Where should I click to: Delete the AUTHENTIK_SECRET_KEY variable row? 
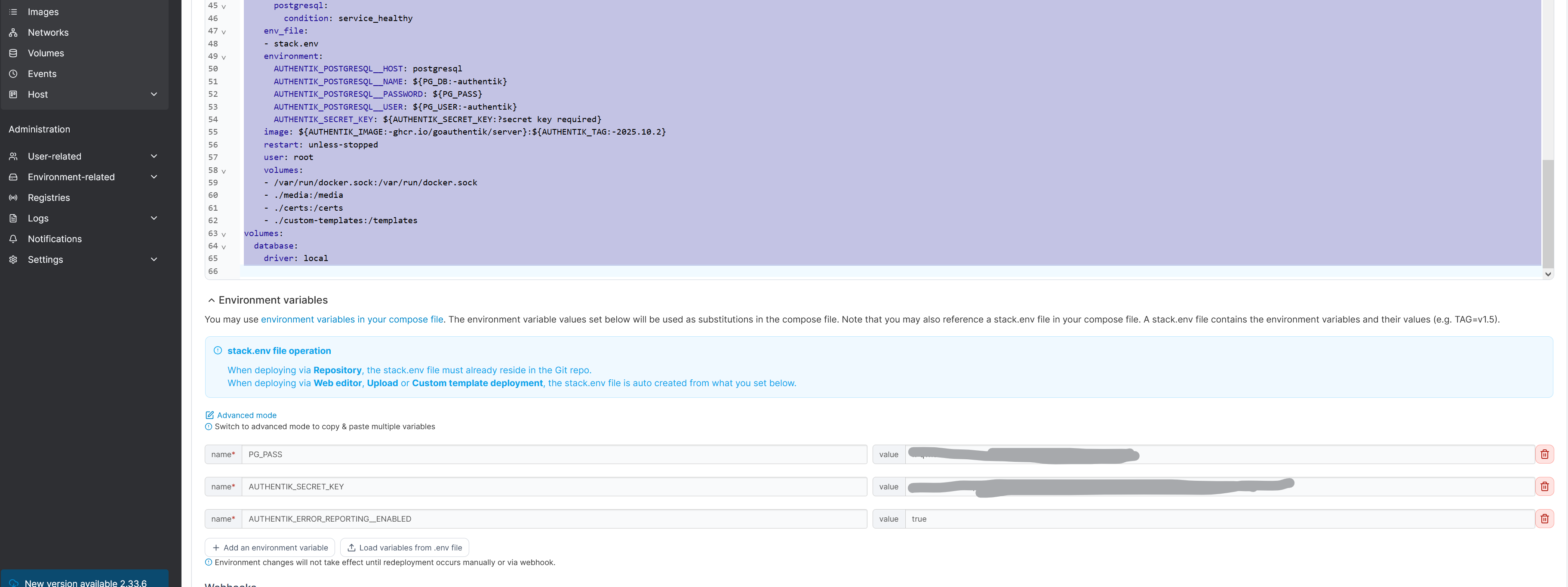(1544, 486)
